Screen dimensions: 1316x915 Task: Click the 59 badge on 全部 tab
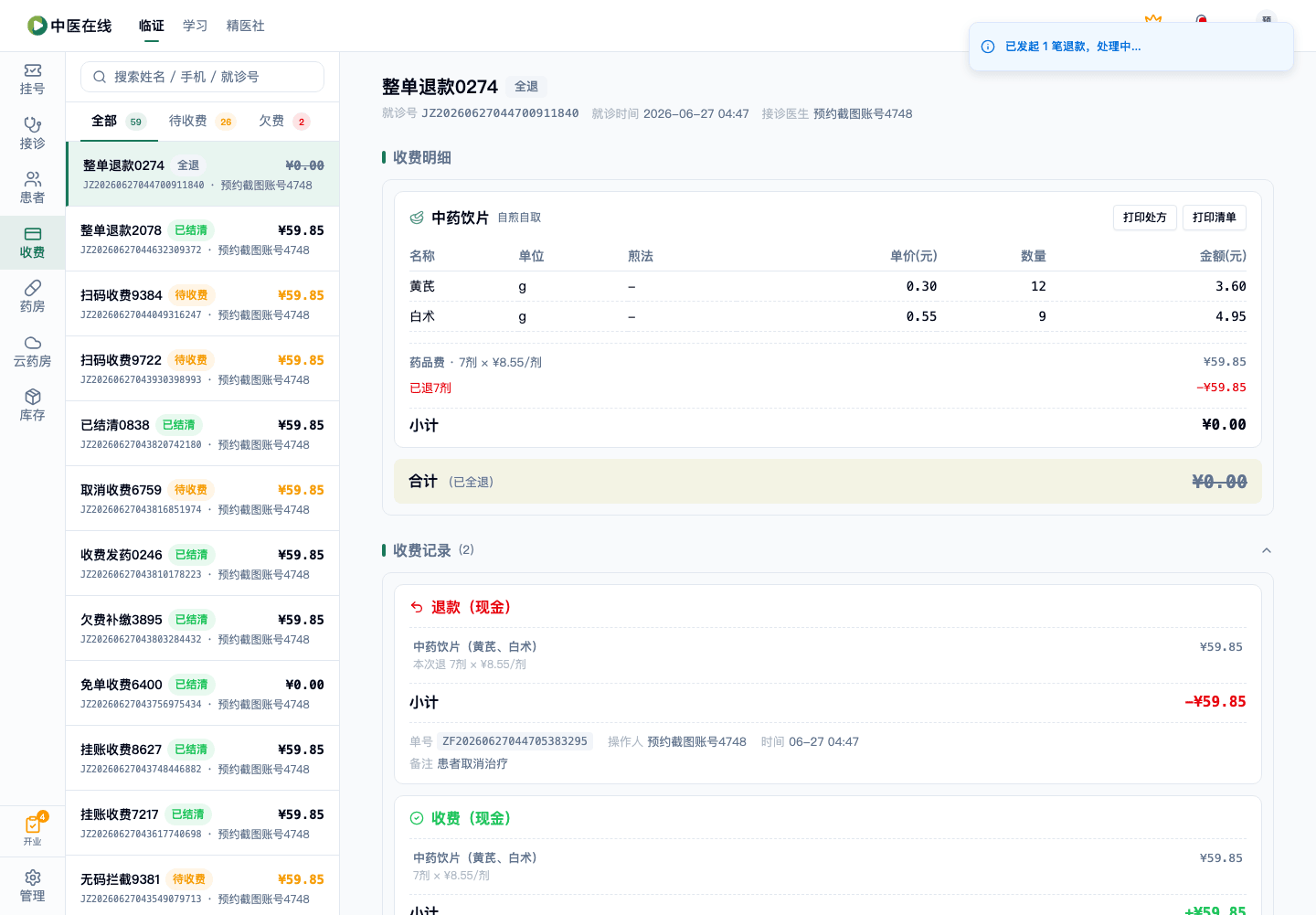click(135, 122)
